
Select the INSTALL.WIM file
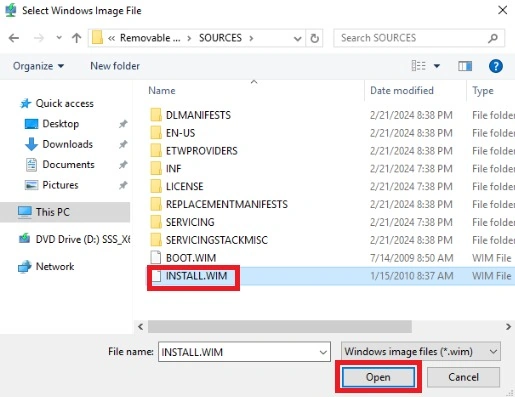coord(196,276)
